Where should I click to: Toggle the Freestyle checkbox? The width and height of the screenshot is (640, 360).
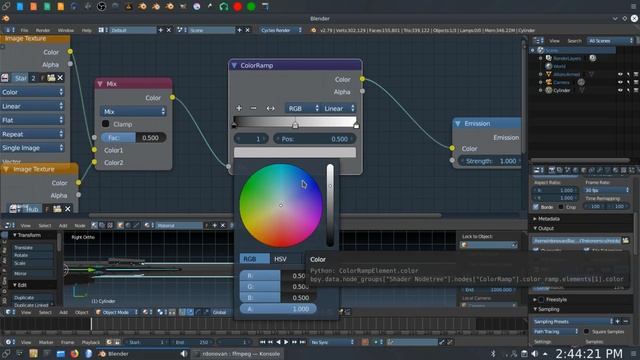(542, 300)
